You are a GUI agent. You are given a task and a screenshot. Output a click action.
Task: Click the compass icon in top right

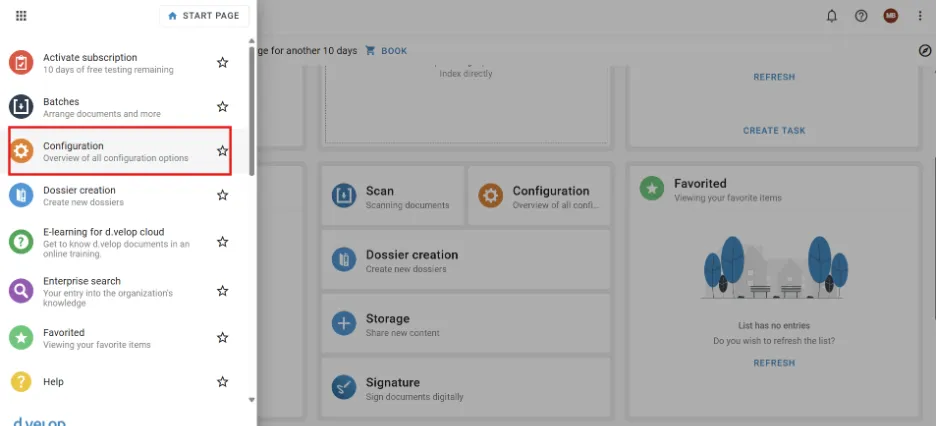point(925,51)
